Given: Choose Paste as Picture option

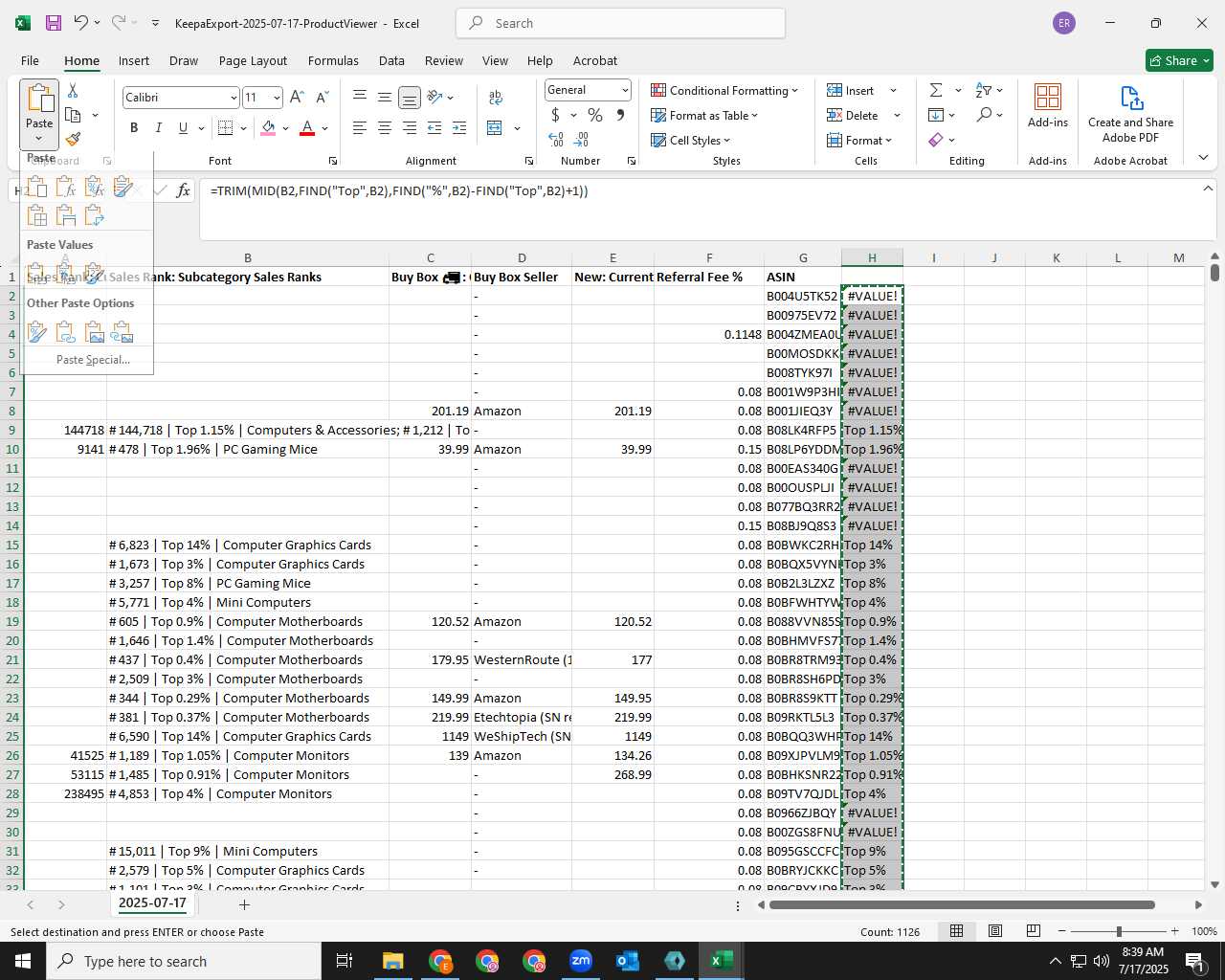Looking at the screenshot, I should pos(94,332).
